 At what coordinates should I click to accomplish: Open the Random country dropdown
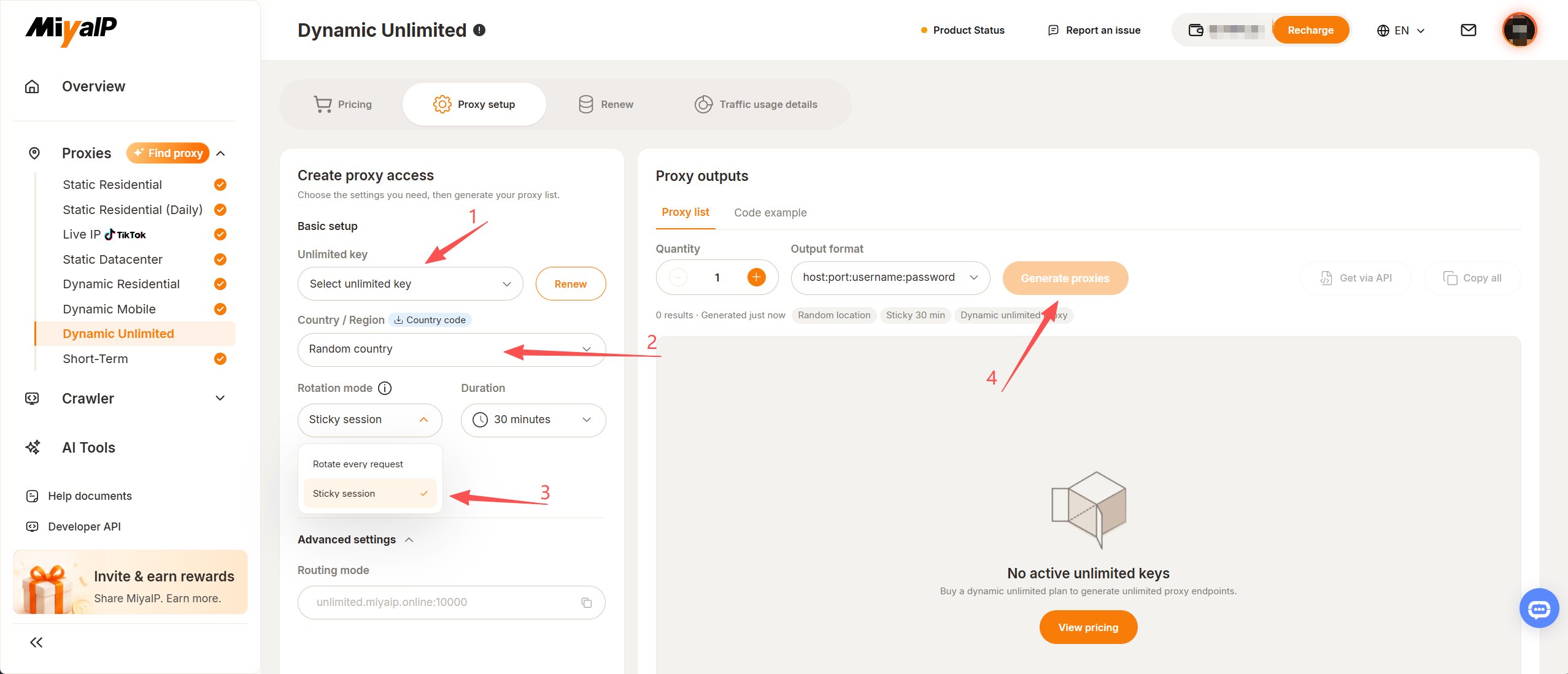(451, 350)
